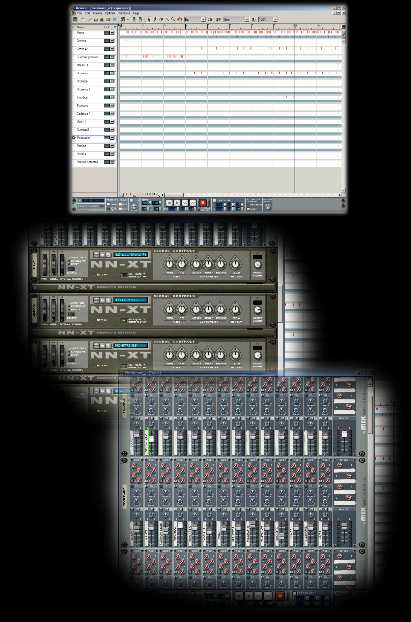Screen dimensions: 411x622
Task: Select the hand tool in sequencer toolbar
Action: (180, 19)
